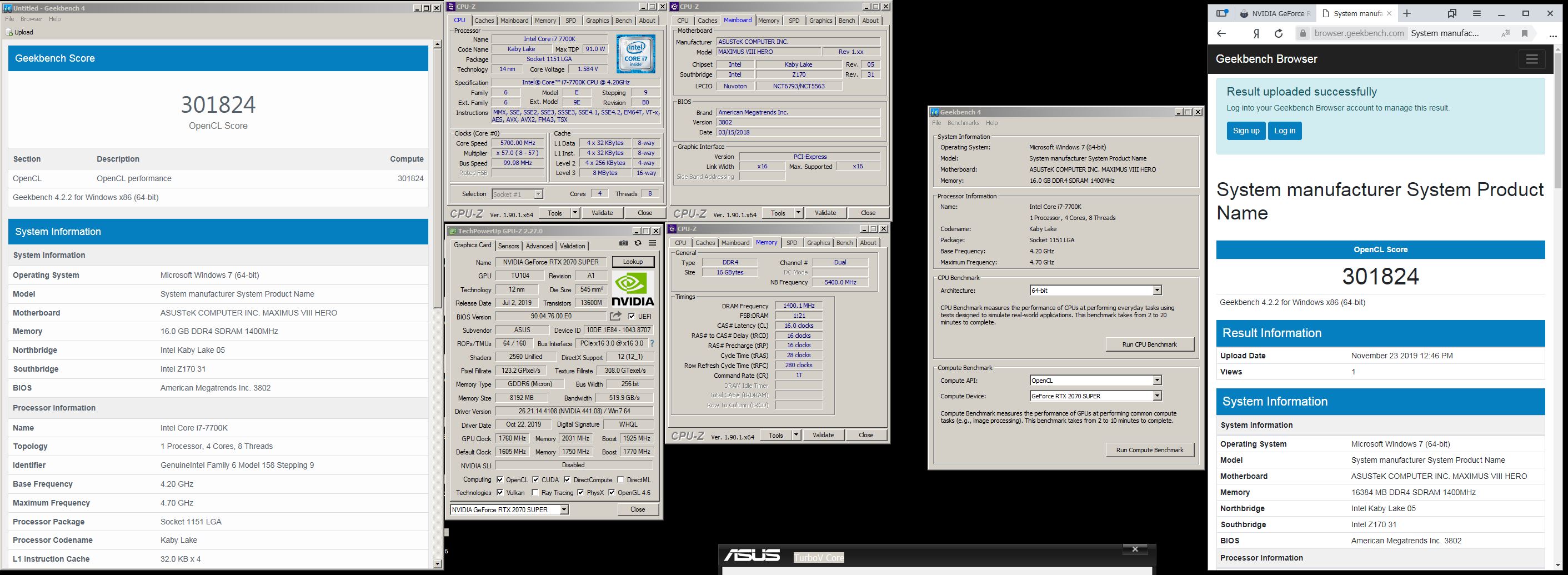Screen dimensions: 1568x575
Task: Click the lock icon in the address bar
Action: click(1303, 33)
